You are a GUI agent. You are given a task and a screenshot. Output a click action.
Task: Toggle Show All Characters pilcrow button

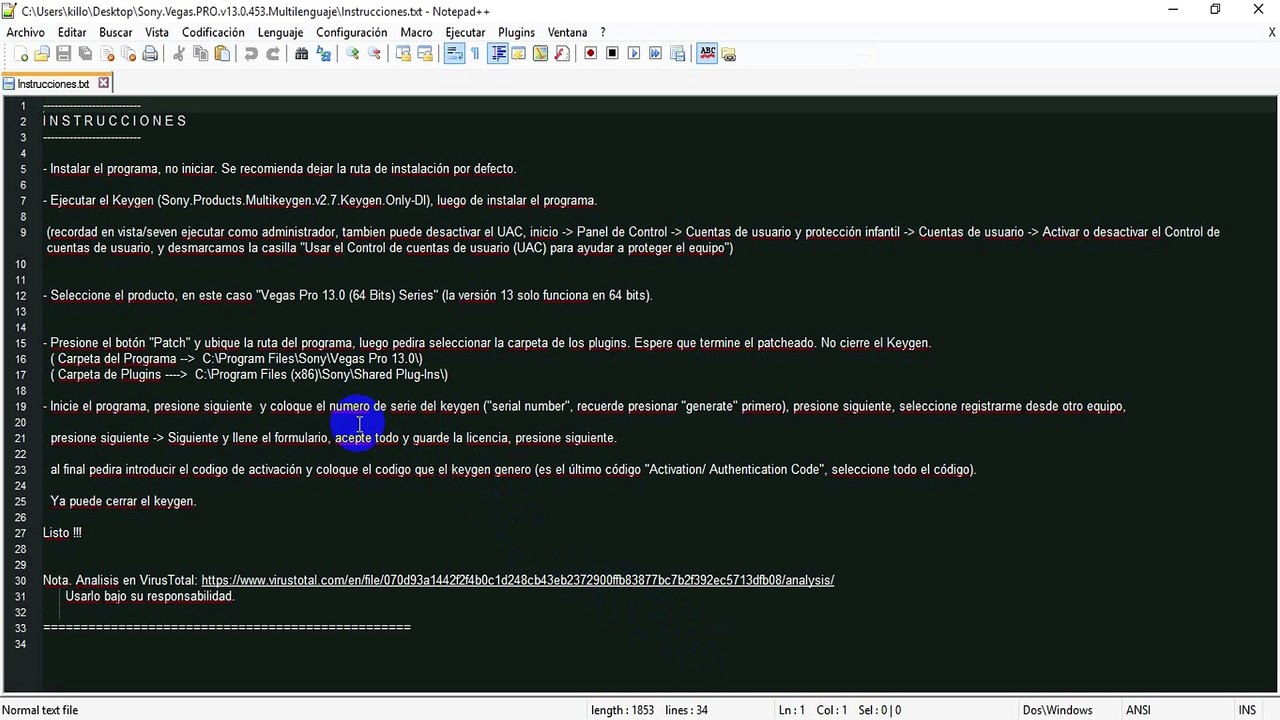(475, 54)
